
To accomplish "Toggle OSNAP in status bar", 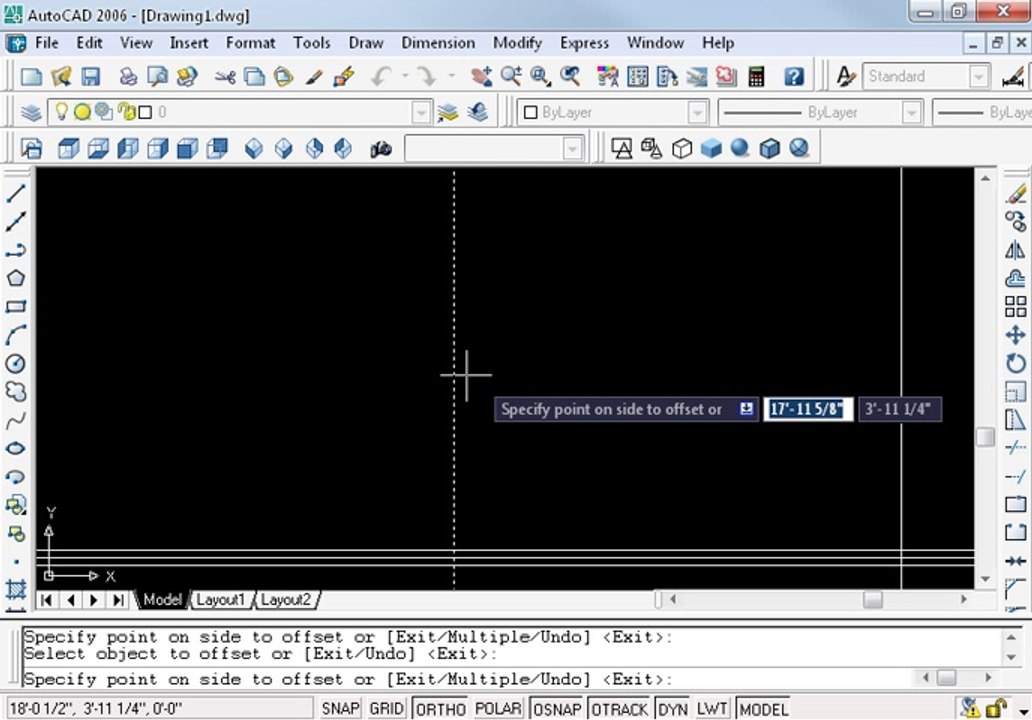I will click(557, 709).
